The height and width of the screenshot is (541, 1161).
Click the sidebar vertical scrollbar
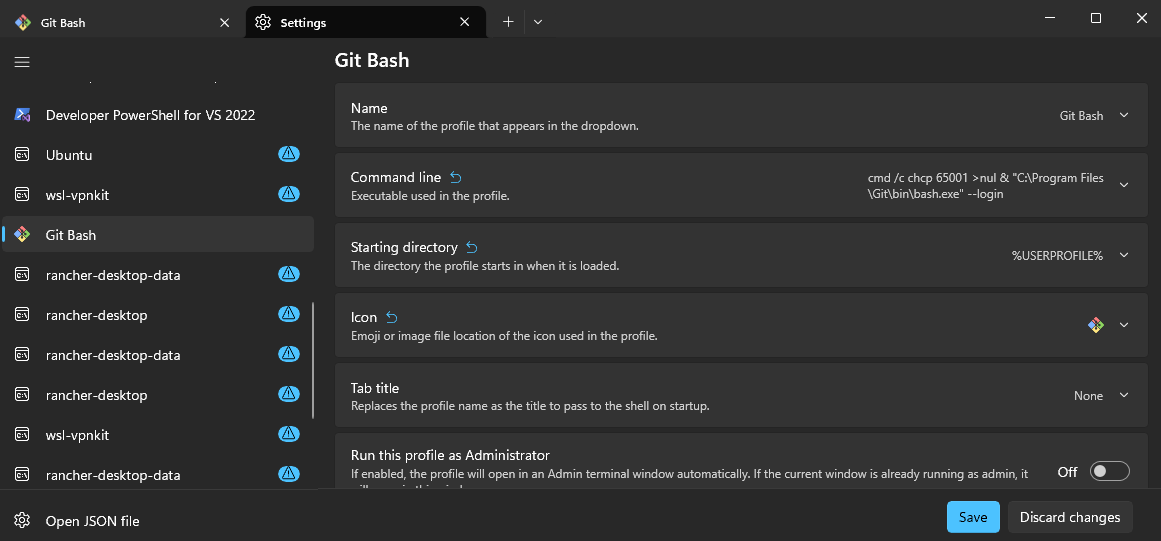point(313,360)
